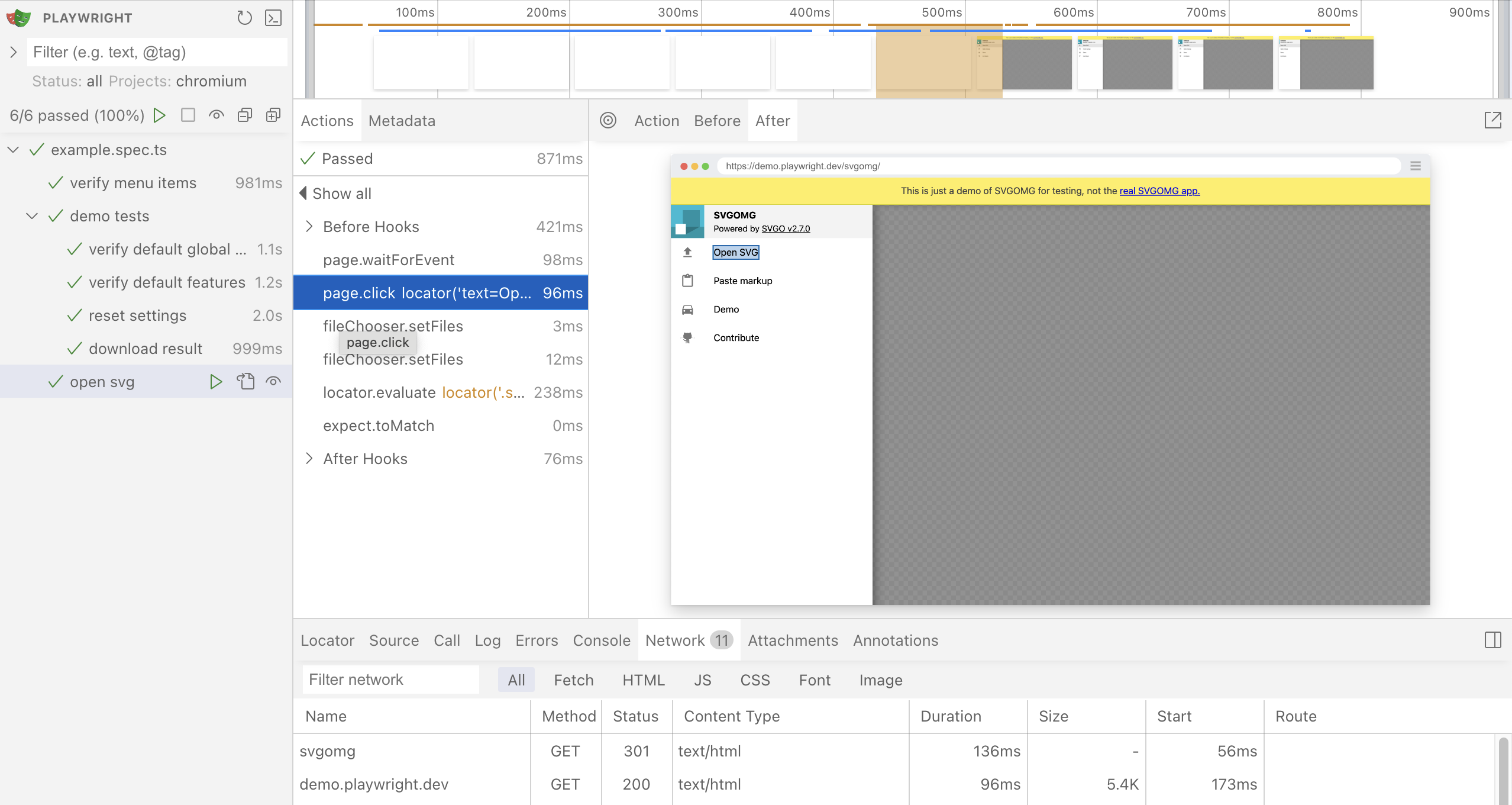Filter network by Fetch

coord(573,680)
